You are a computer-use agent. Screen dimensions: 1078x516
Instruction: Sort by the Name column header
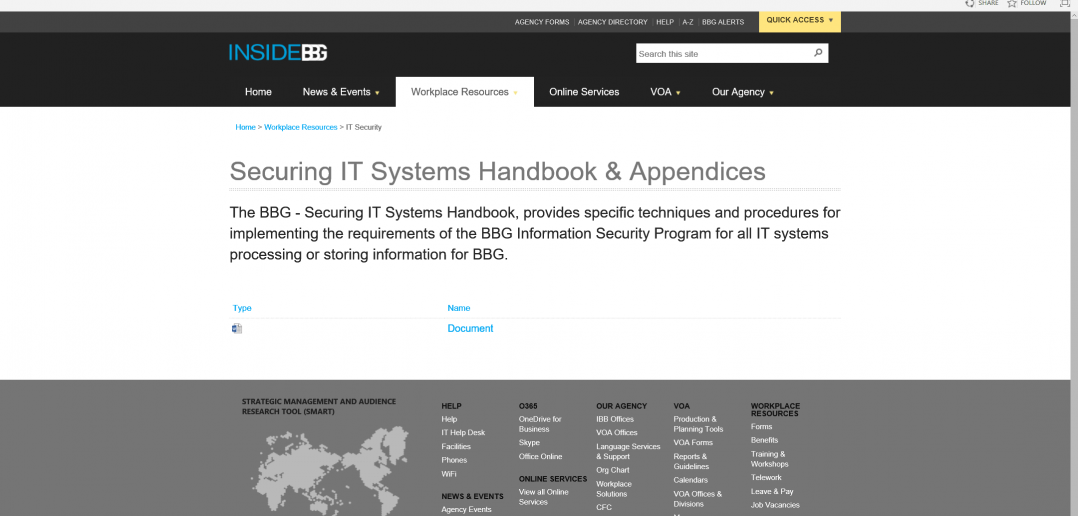click(x=459, y=308)
